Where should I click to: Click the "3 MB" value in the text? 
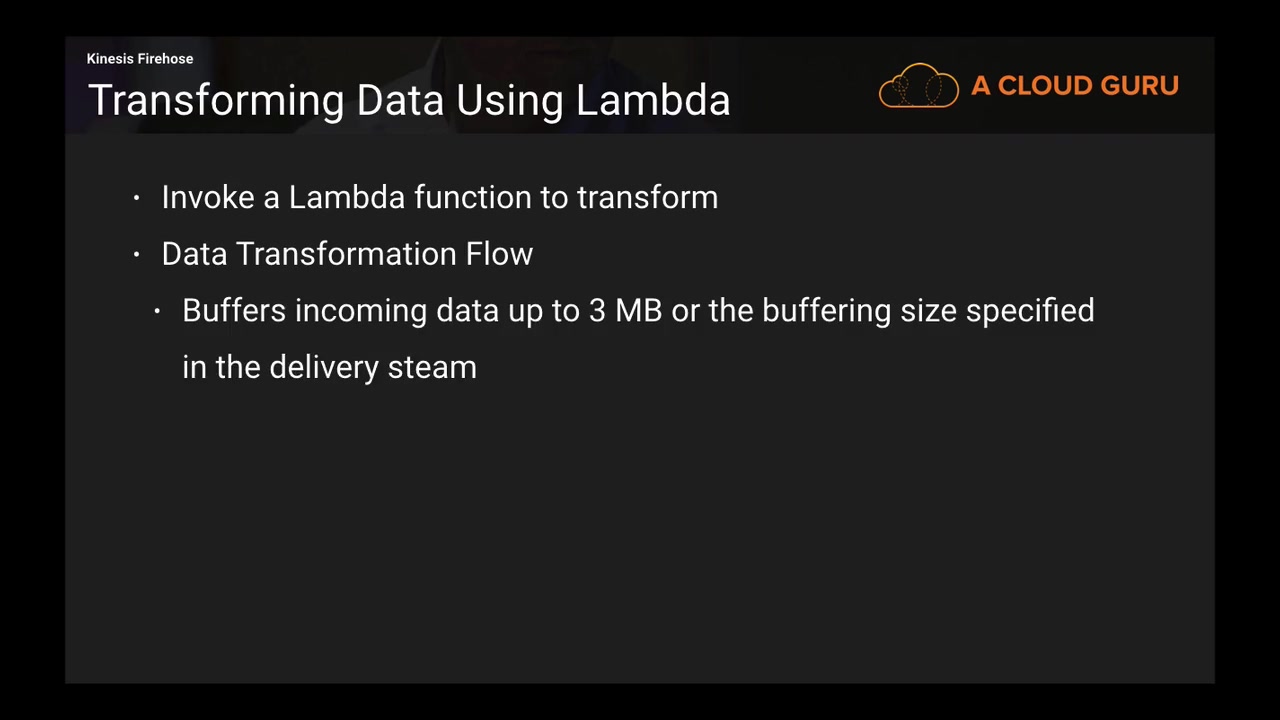click(x=625, y=311)
